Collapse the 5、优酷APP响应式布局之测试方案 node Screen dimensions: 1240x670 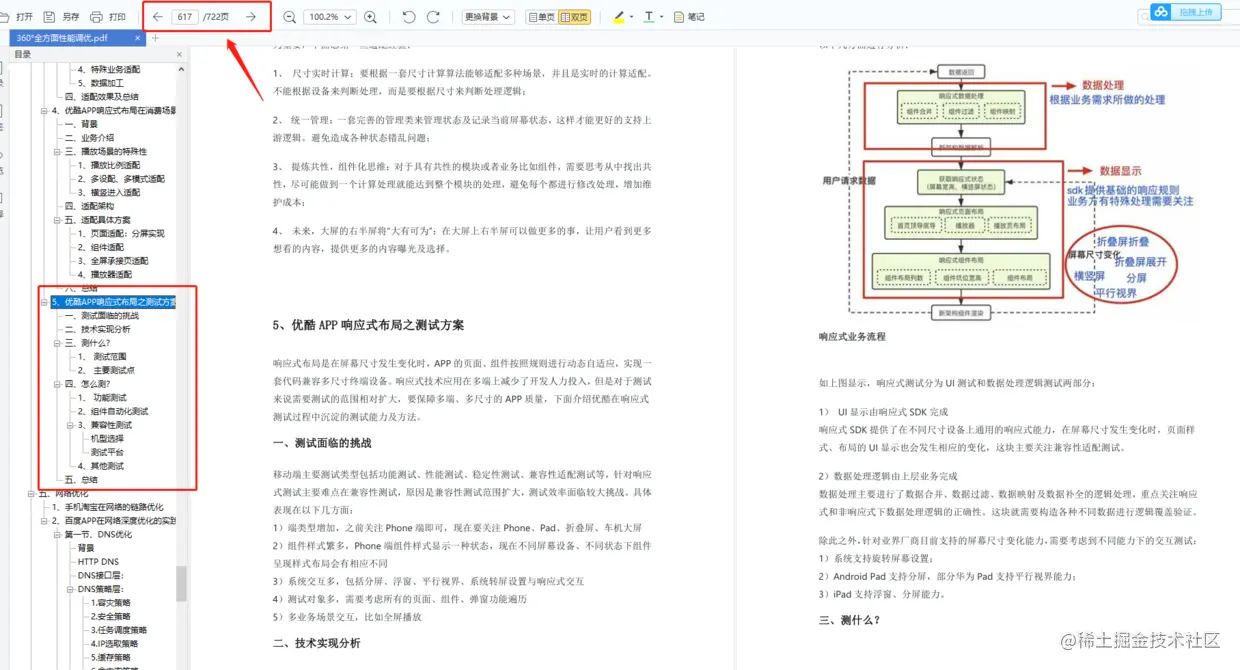pos(44,302)
